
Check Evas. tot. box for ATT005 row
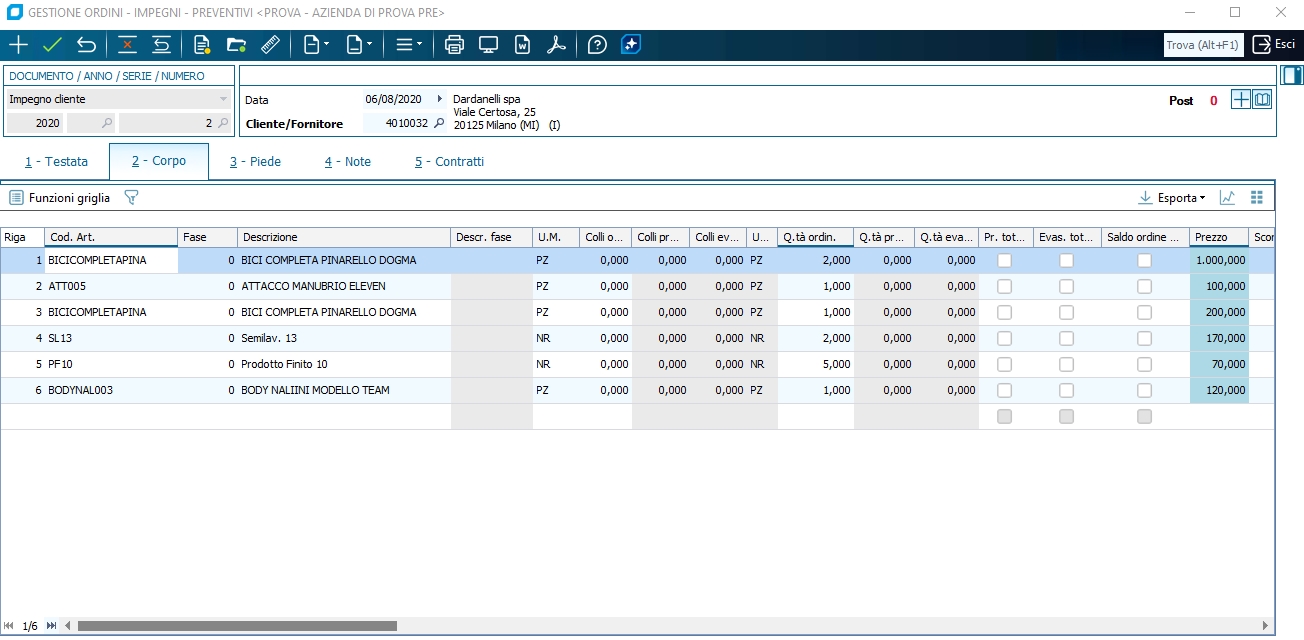click(x=1067, y=286)
